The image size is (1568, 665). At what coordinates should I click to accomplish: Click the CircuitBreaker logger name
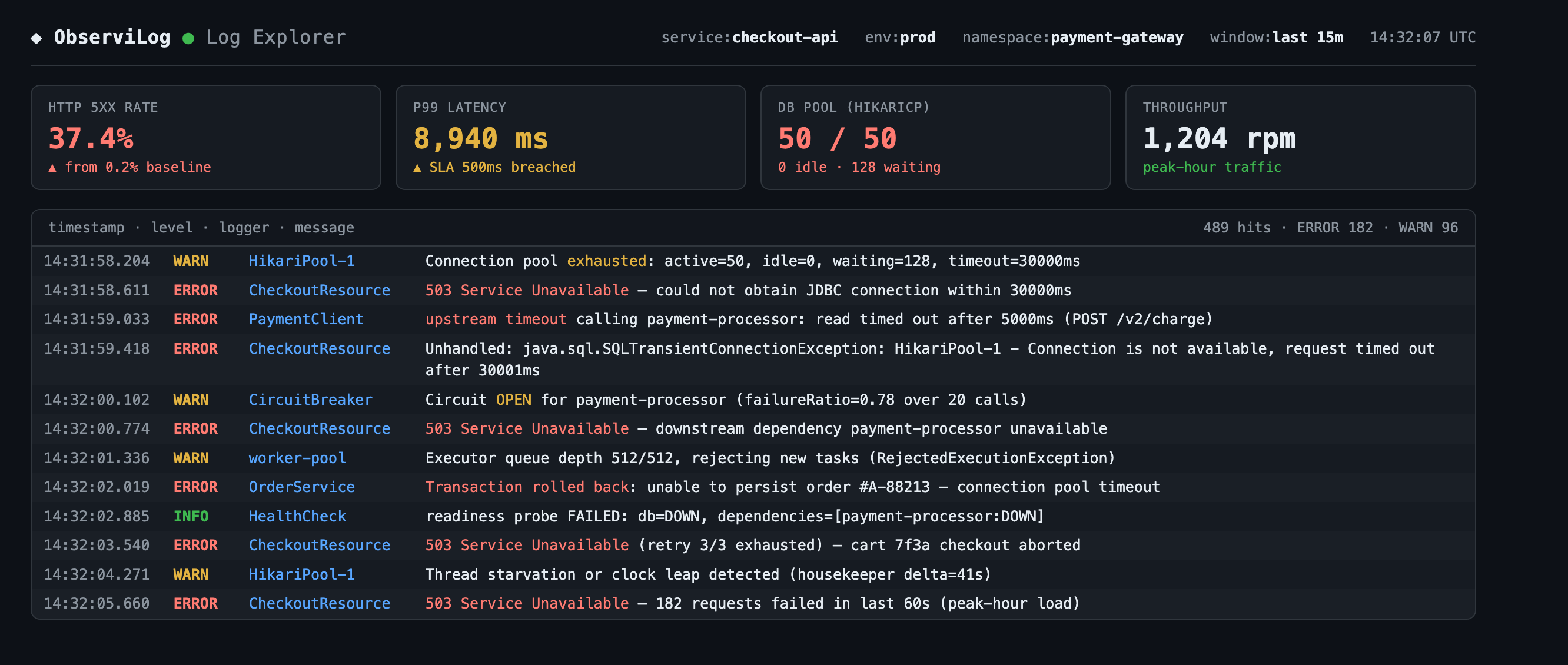coord(310,400)
